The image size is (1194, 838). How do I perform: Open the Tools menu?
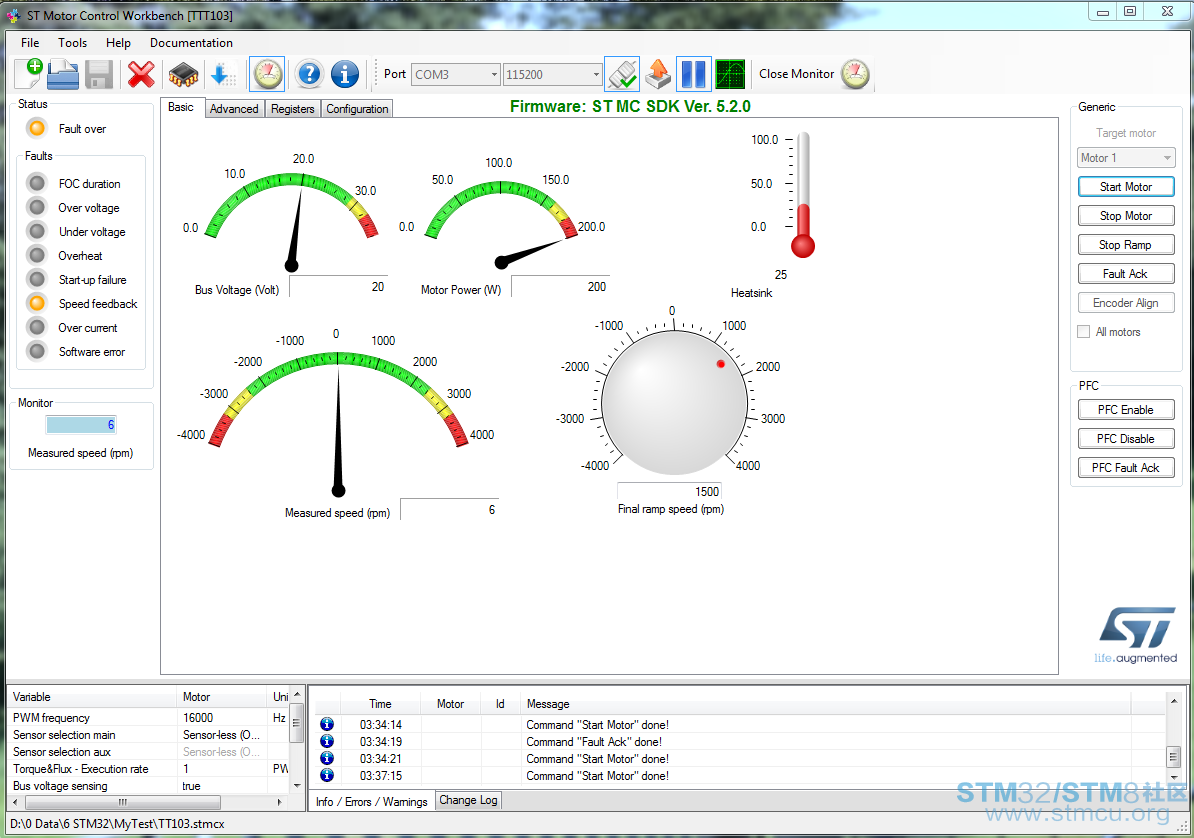click(72, 43)
